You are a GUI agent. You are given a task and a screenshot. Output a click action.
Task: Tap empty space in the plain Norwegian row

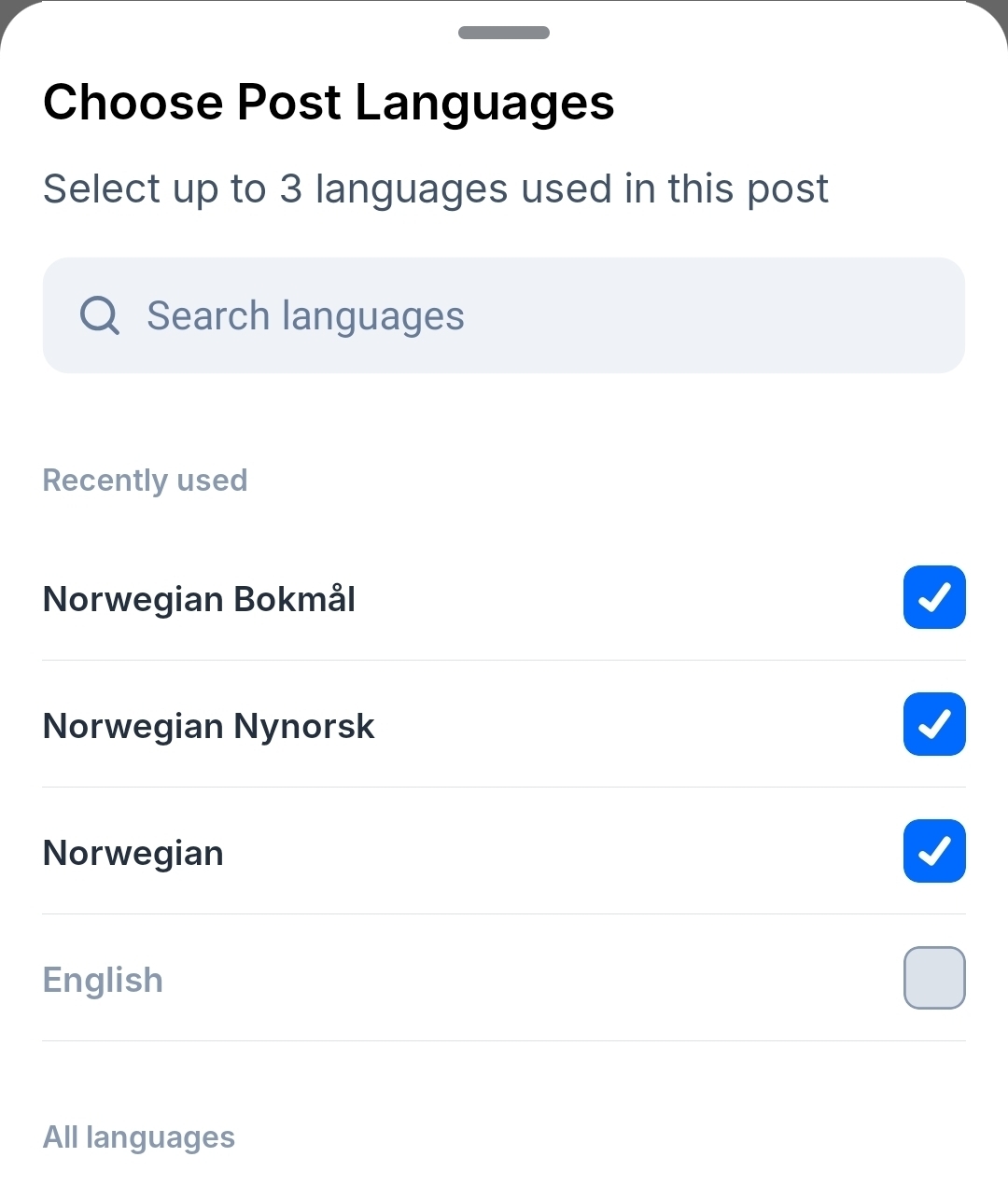tap(560, 853)
